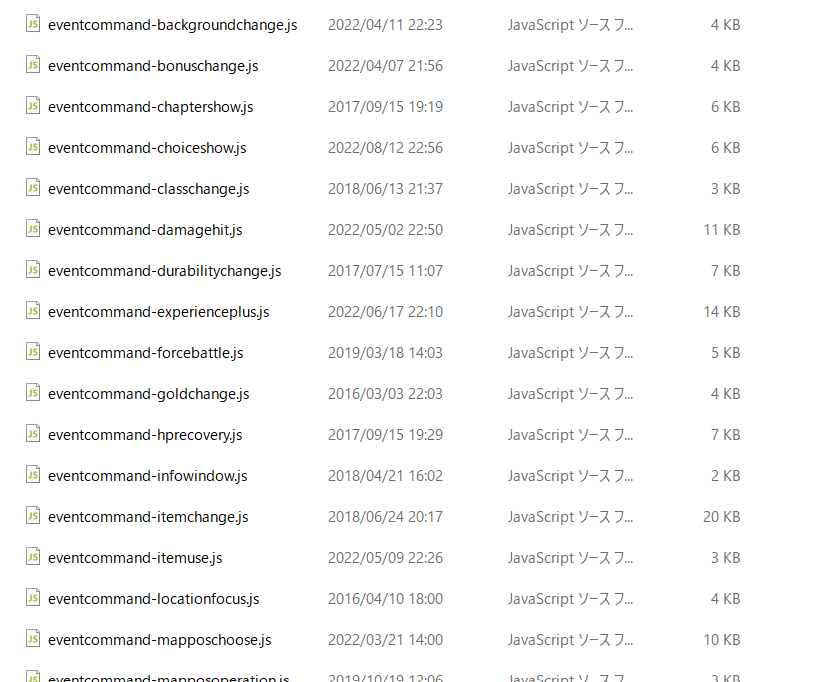Click the 14 KB size of experienceplus
The height and width of the screenshot is (682, 822).
[721, 312]
